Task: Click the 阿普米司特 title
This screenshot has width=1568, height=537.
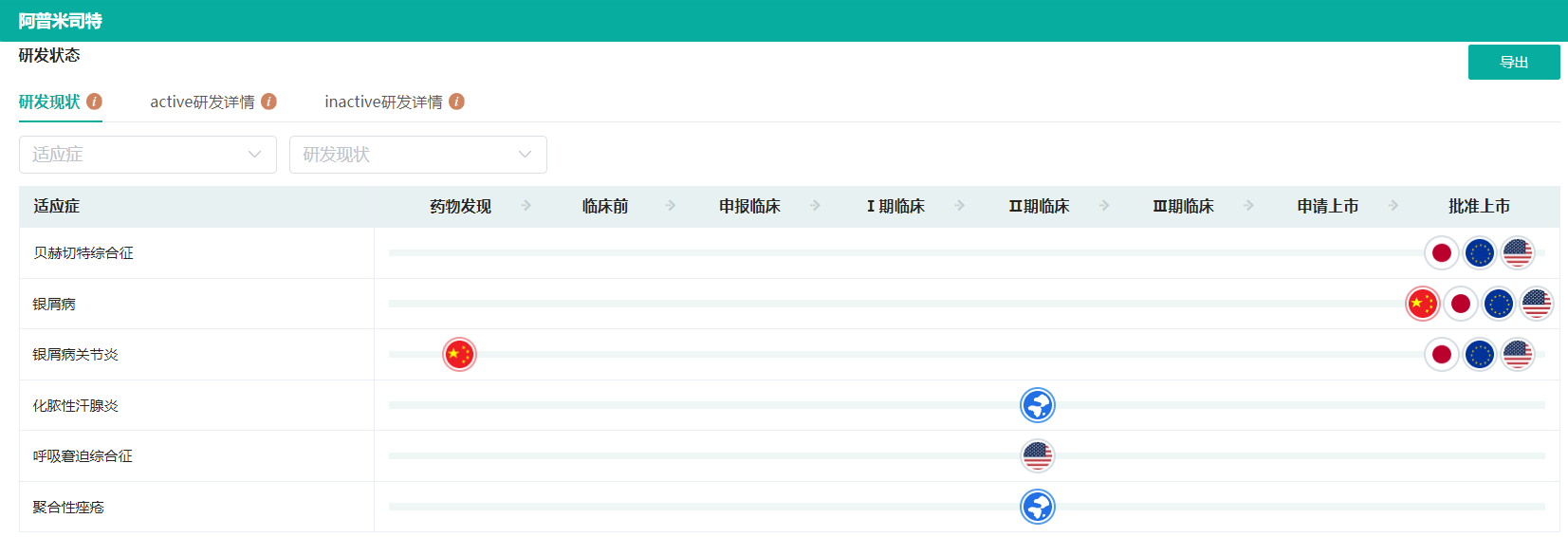Action: (x=61, y=21)
